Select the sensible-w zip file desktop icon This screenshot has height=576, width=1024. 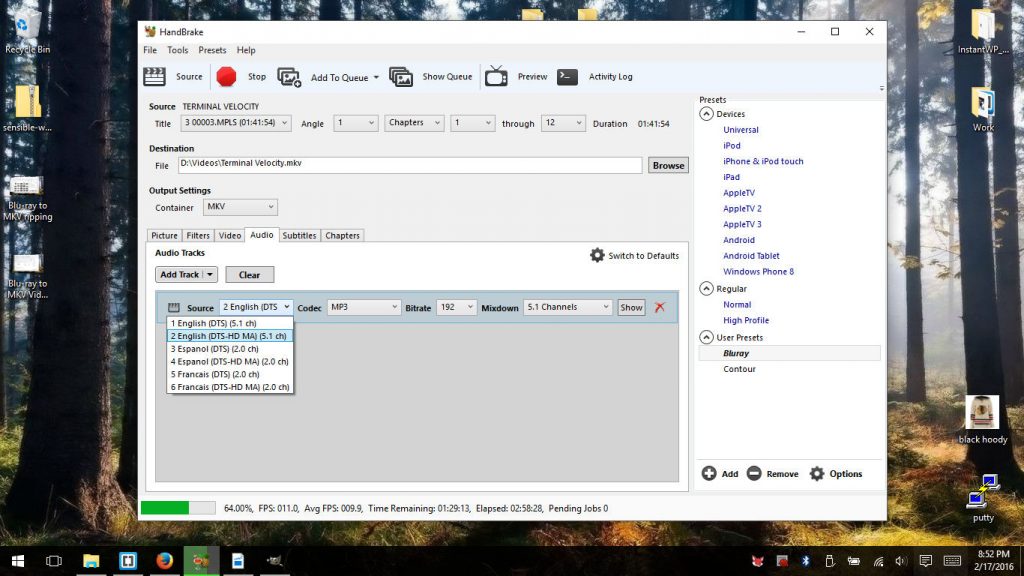(x=27, y=108)
